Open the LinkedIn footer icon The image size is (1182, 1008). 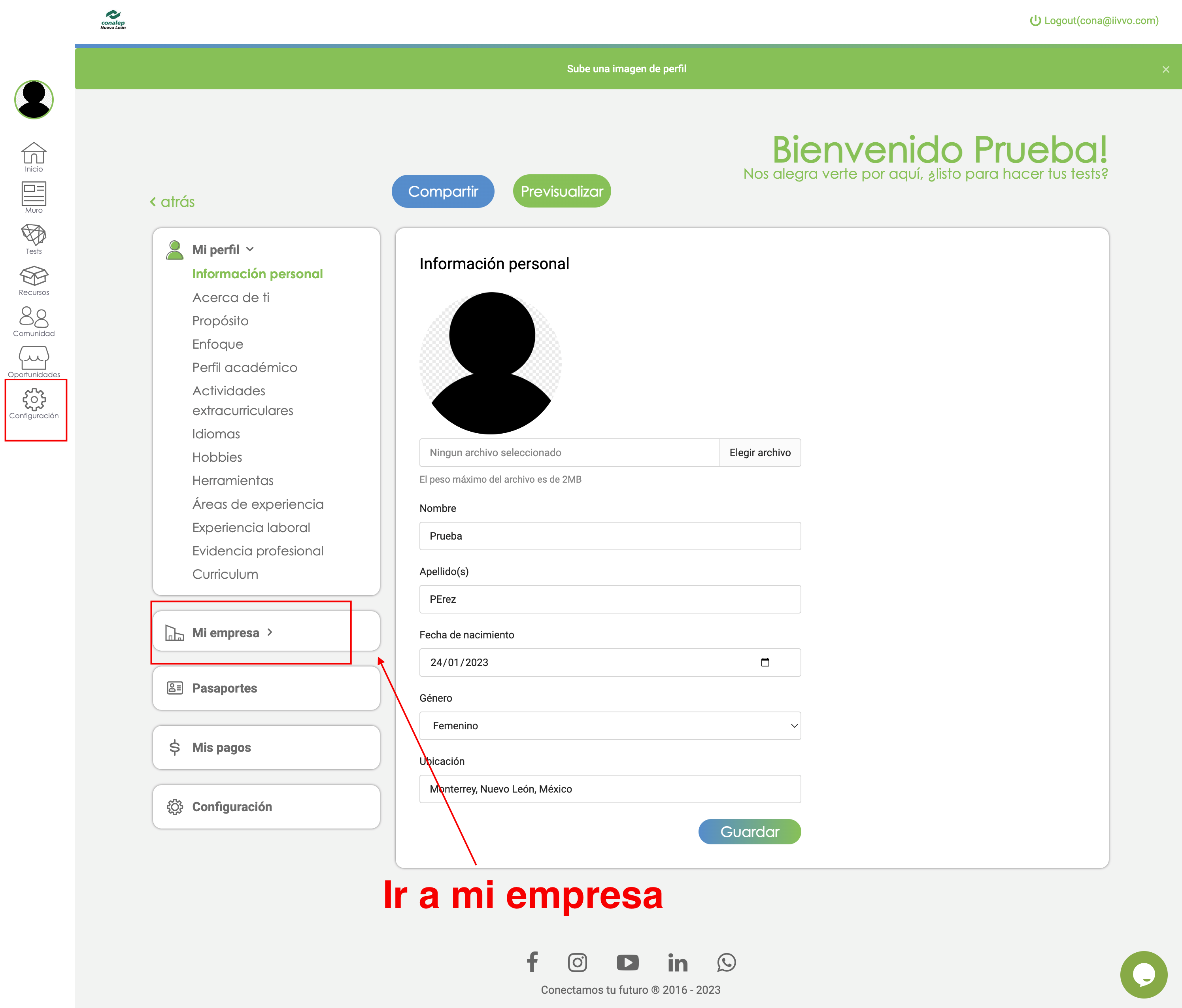coord(678,963)
